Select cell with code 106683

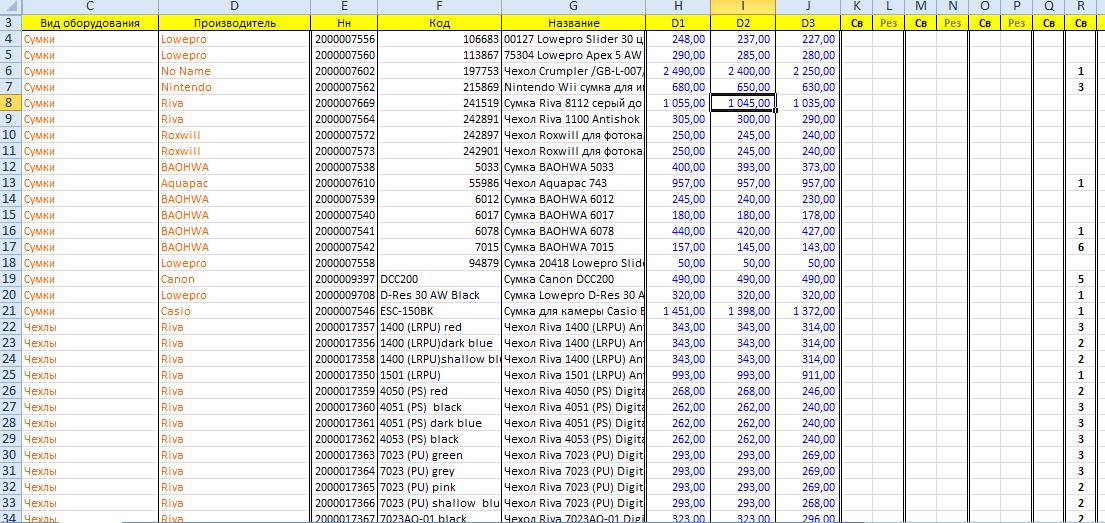point(440,39)
